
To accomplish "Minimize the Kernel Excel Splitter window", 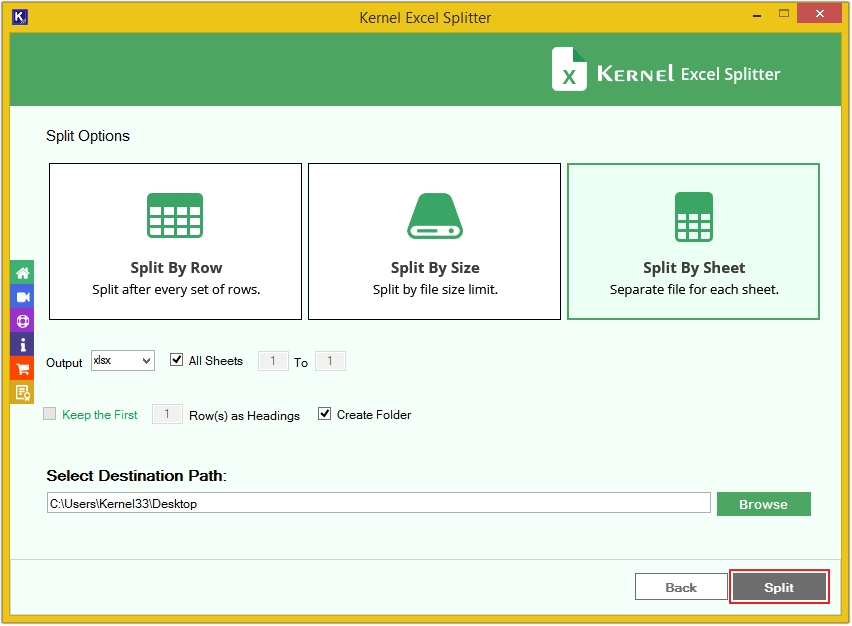I will [756, 15].
